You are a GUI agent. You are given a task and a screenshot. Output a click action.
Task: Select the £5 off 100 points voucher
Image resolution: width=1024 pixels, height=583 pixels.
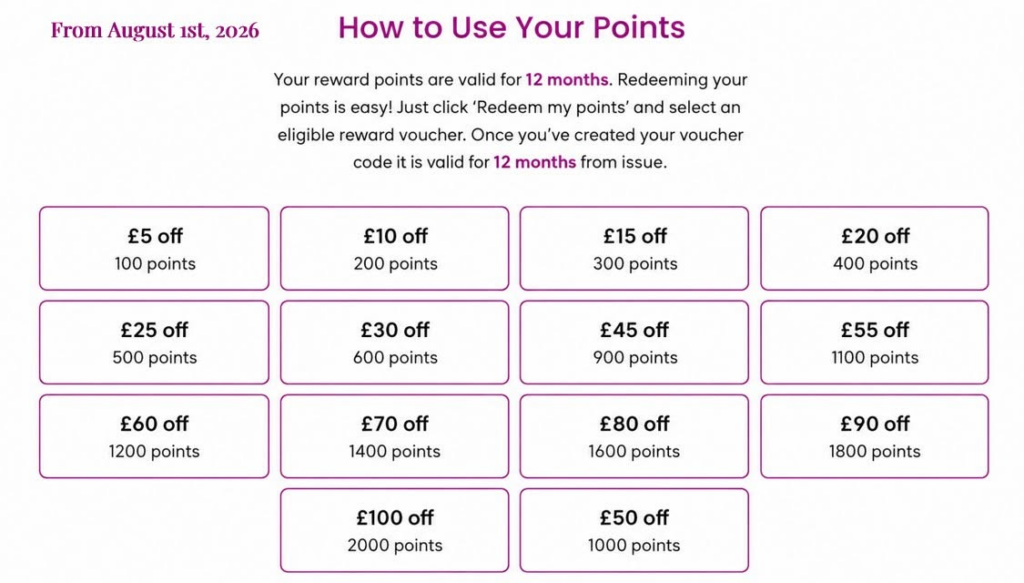(154, 249)
